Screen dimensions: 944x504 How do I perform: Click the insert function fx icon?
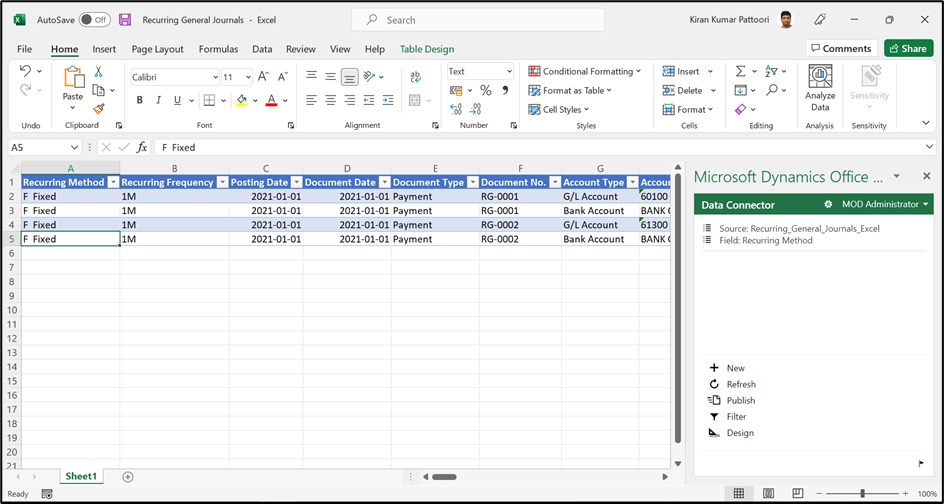coord(141,147)
